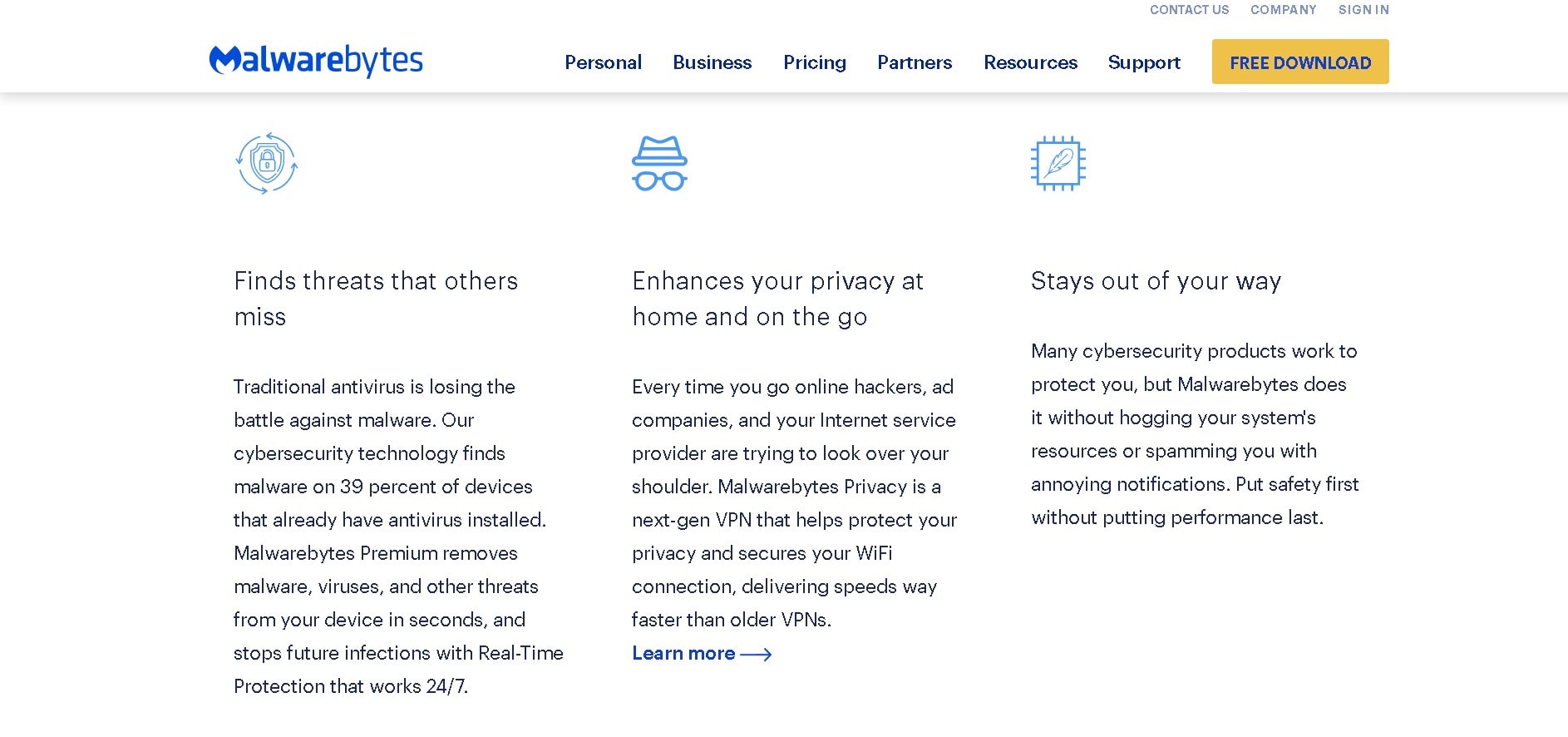1568x737 pixels.
Task: Open the Partners menu
Action: [915, 62]
